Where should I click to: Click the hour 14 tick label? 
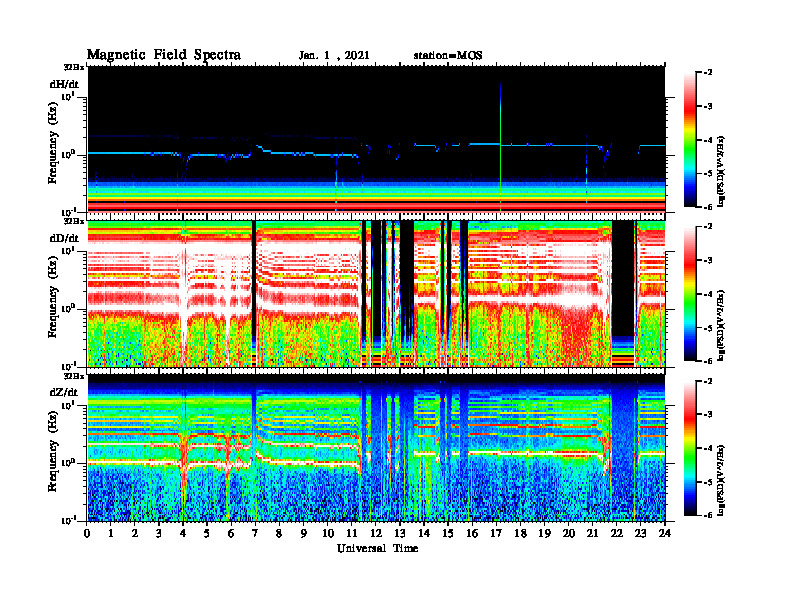pyautogui.click(x=424, y=534)
